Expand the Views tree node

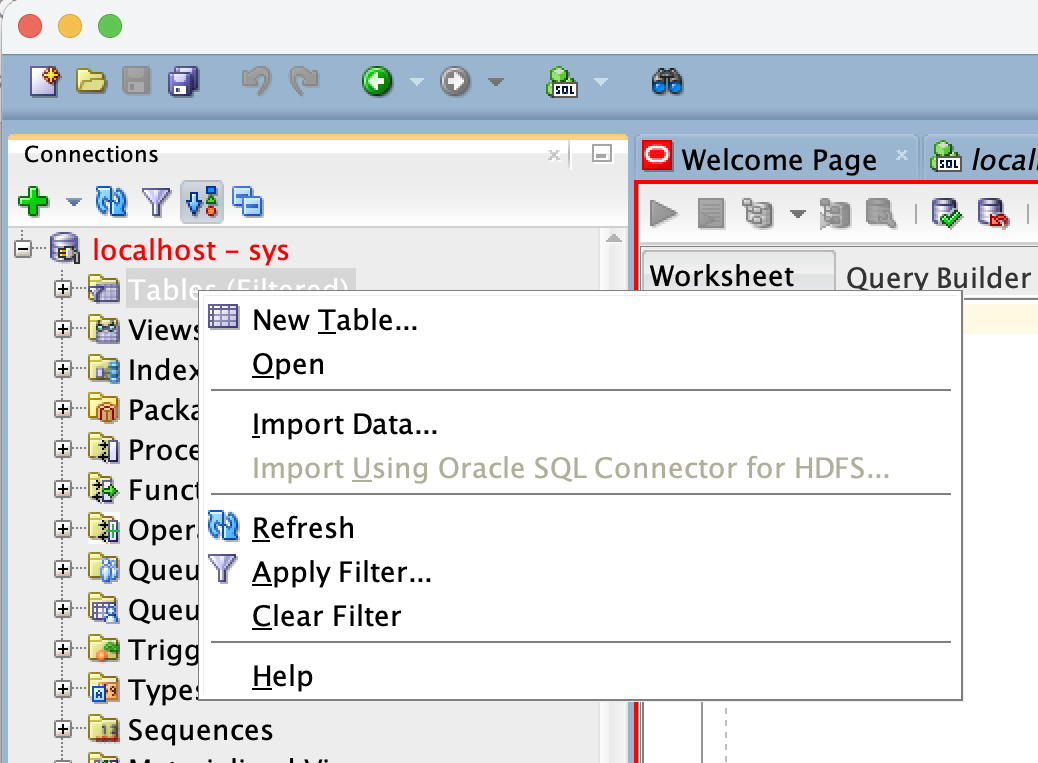[x=64, y=329]
